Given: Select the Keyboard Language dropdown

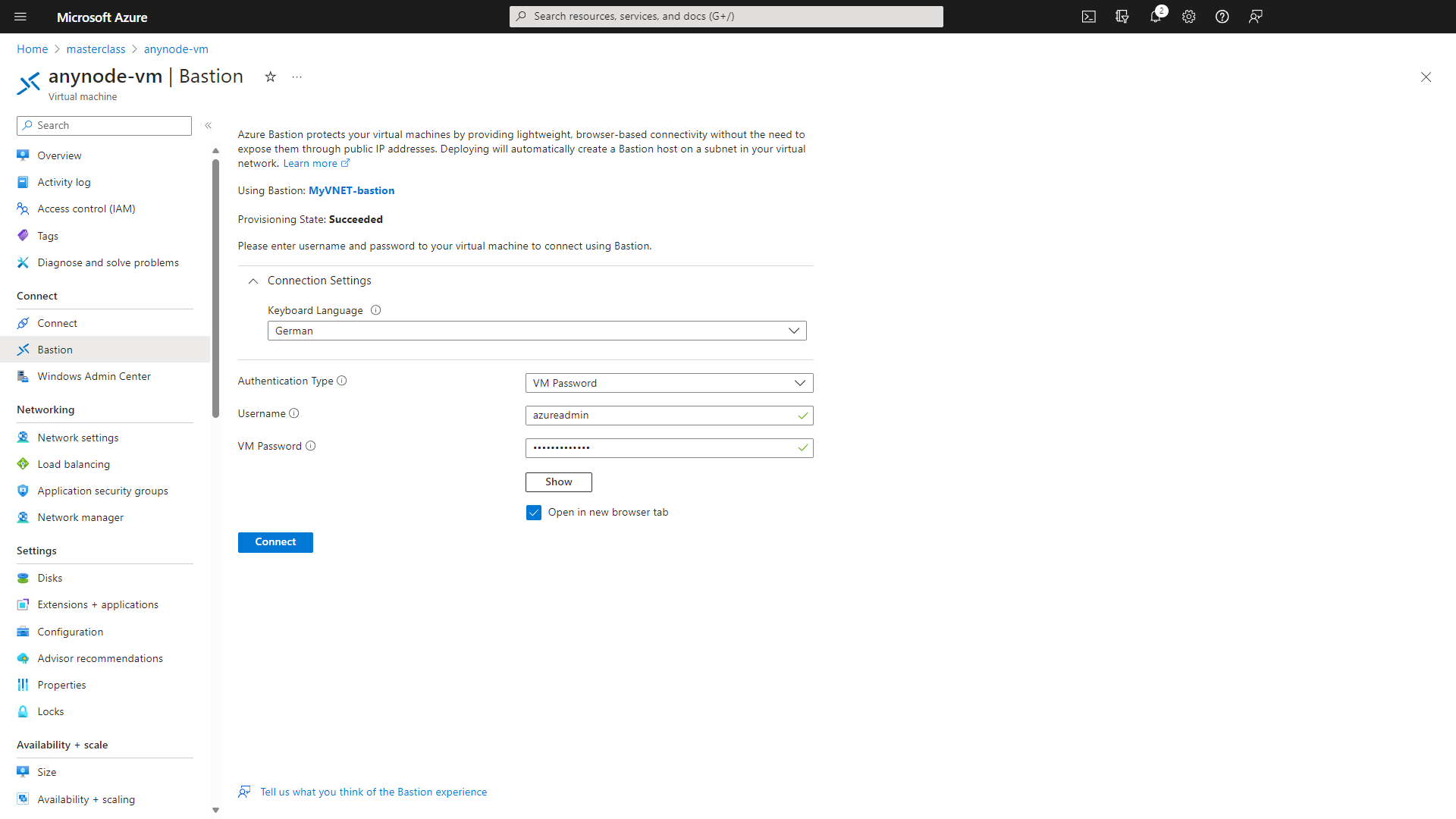Looking at the screenshot, I should [x=537, y=330].
